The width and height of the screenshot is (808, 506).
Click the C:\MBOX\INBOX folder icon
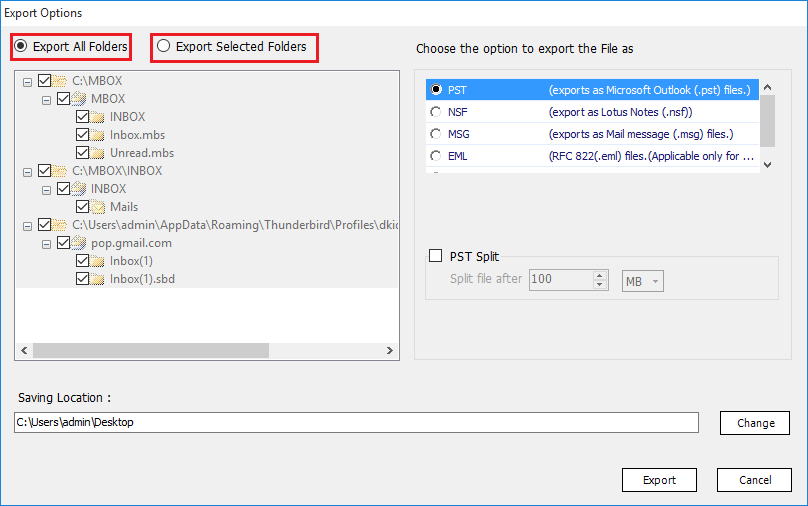coord(60,171)
